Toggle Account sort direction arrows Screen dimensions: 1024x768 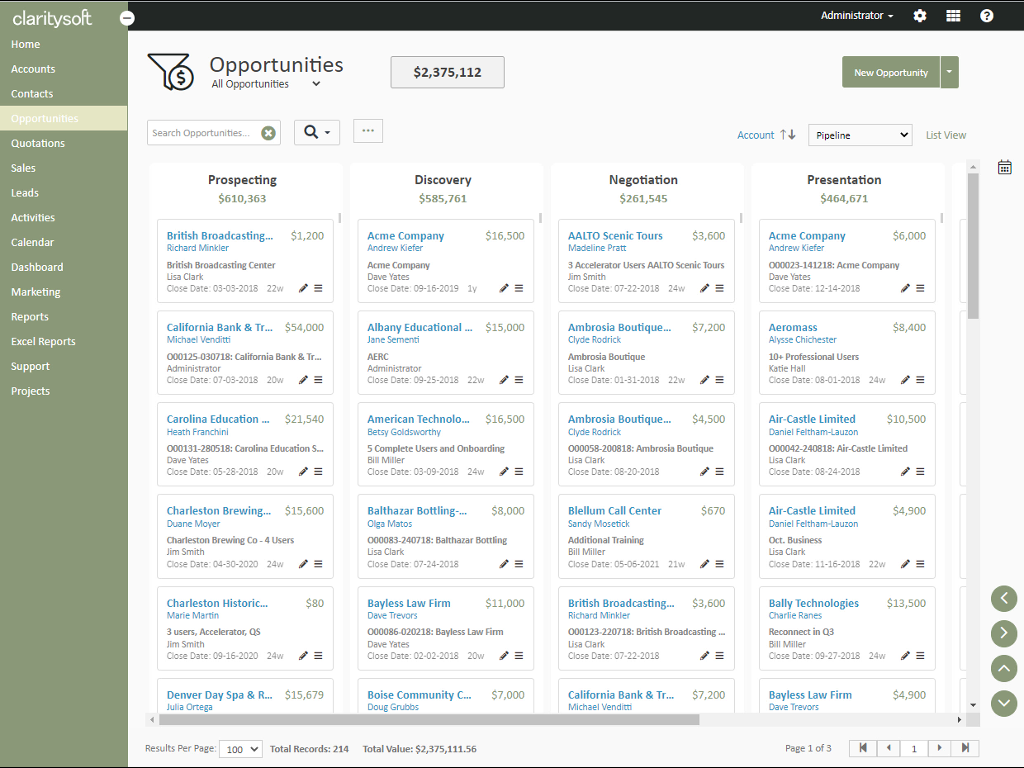coord(788,135)
